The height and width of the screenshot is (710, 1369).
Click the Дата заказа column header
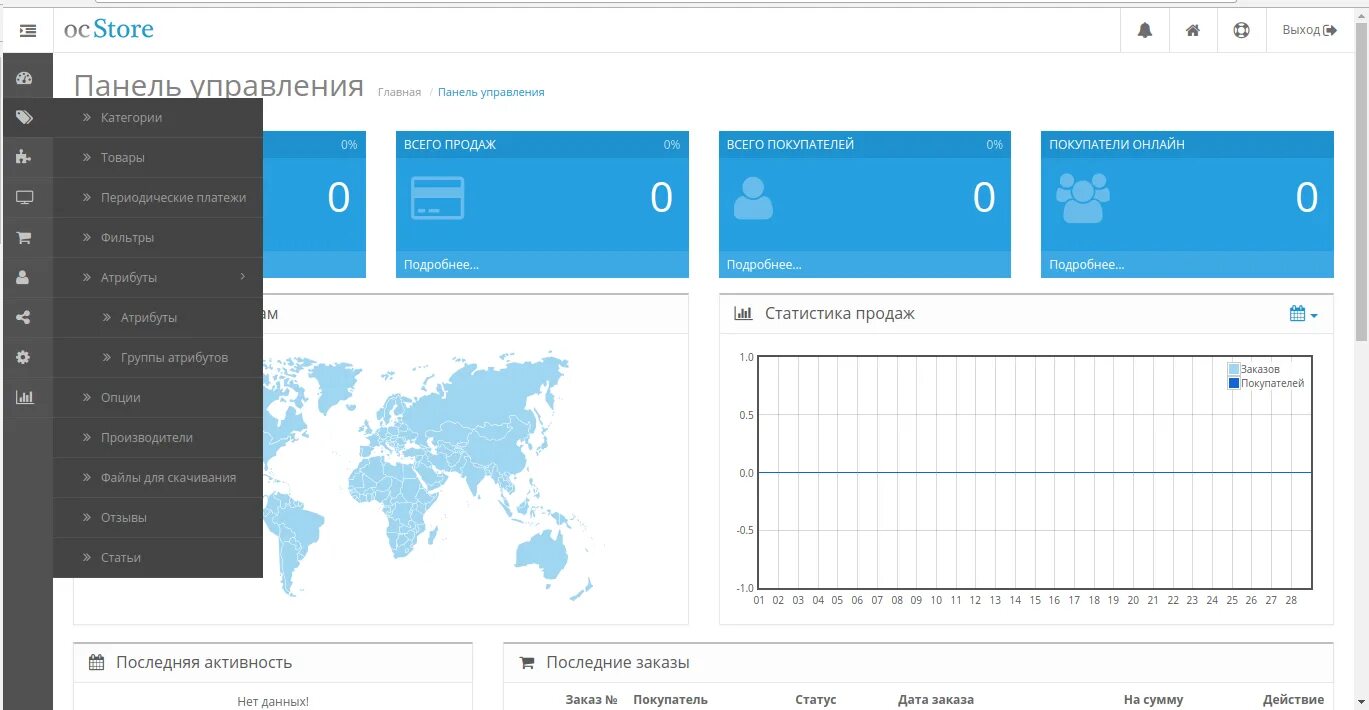(936, 700)
